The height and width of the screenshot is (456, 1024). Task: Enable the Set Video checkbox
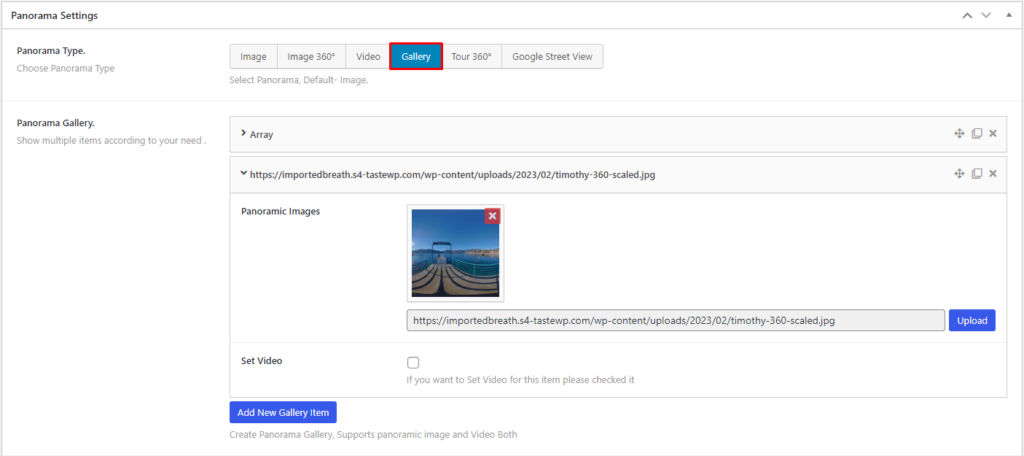(413, 363)
